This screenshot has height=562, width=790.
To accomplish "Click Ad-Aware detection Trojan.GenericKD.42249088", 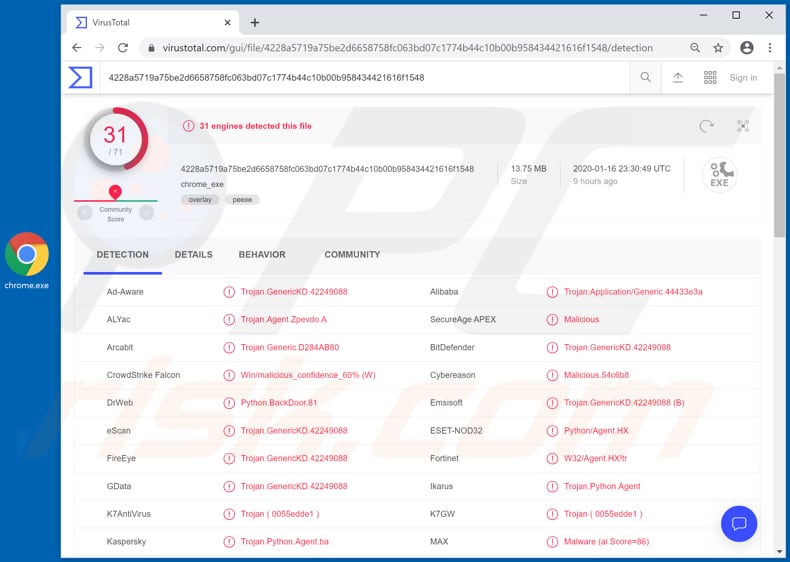I will tap(294, 292).
